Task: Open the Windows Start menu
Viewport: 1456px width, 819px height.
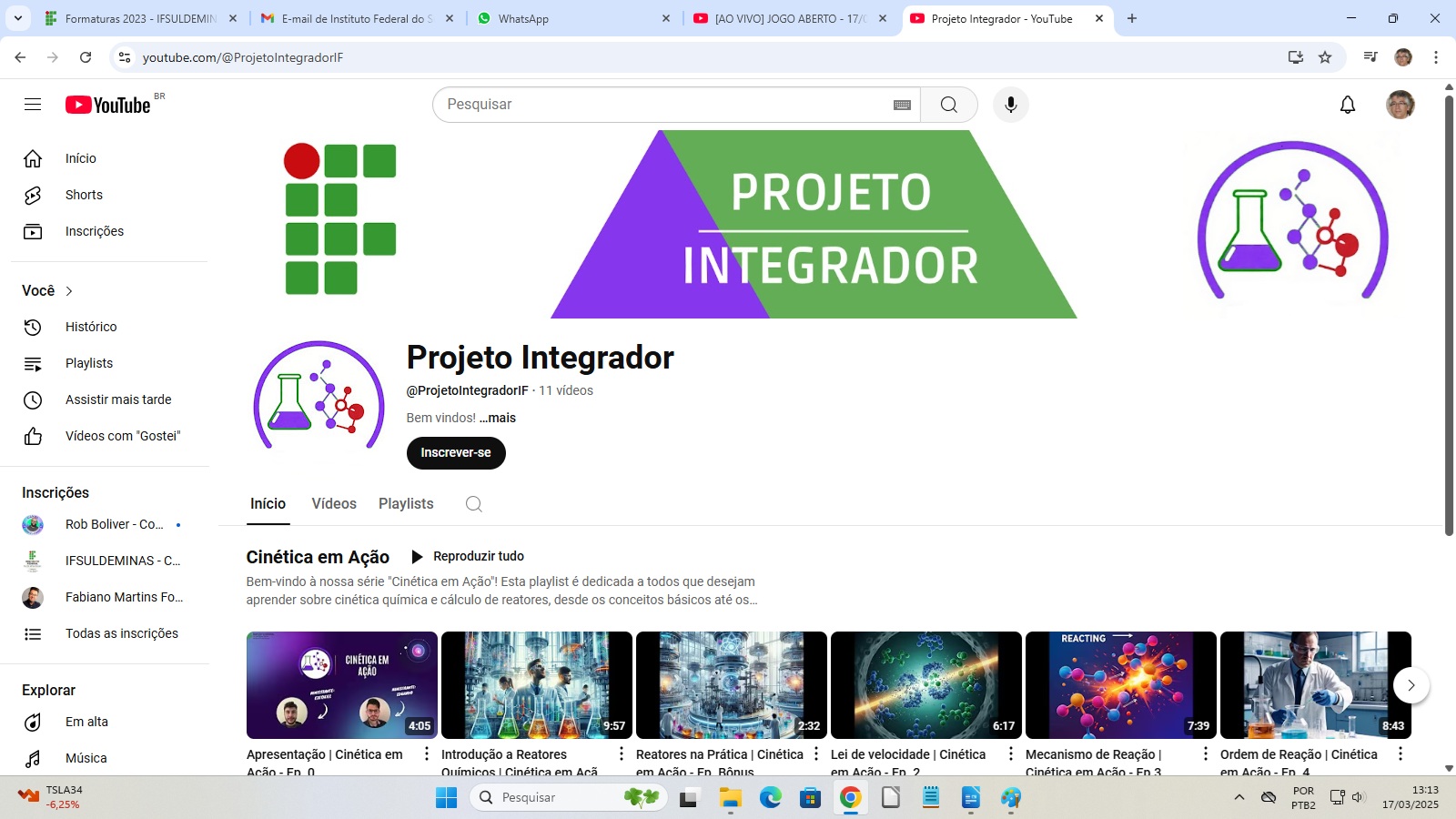Action: pos(447,798)
